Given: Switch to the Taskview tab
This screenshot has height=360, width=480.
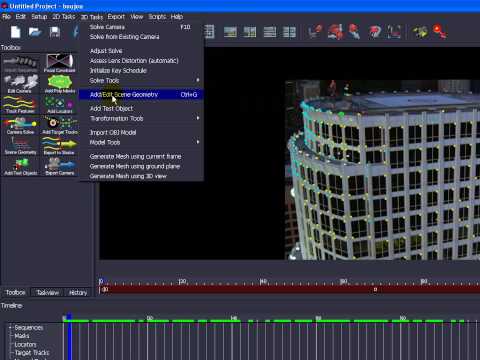Looking at the screenshot, I should click(47, 292).
